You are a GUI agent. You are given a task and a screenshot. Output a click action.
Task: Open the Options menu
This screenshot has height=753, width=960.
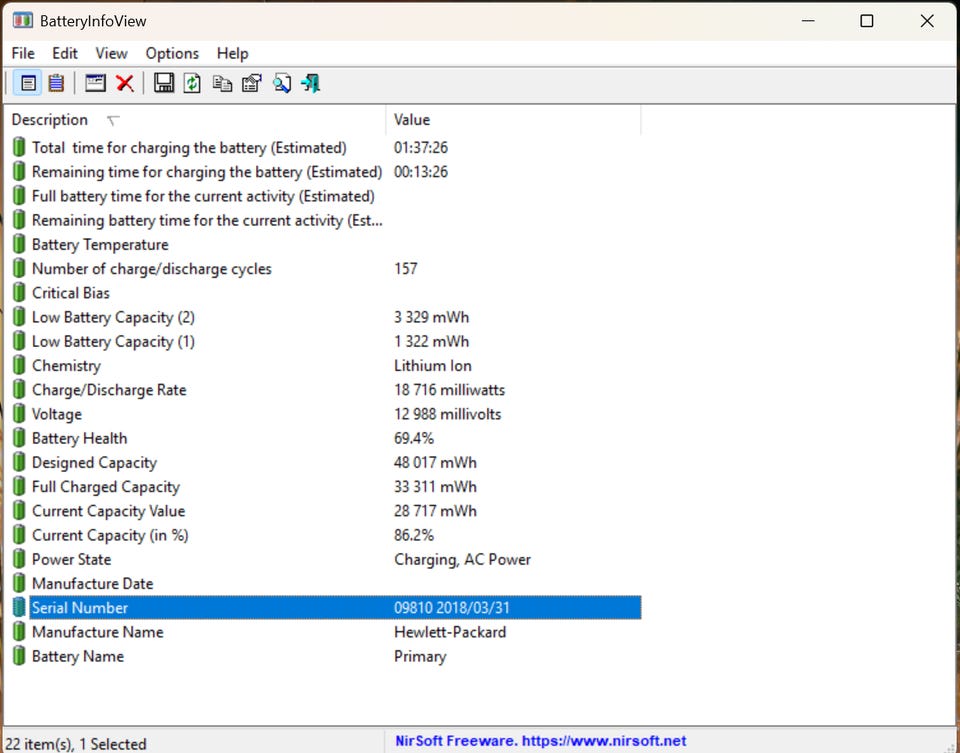tap(172, 53)
